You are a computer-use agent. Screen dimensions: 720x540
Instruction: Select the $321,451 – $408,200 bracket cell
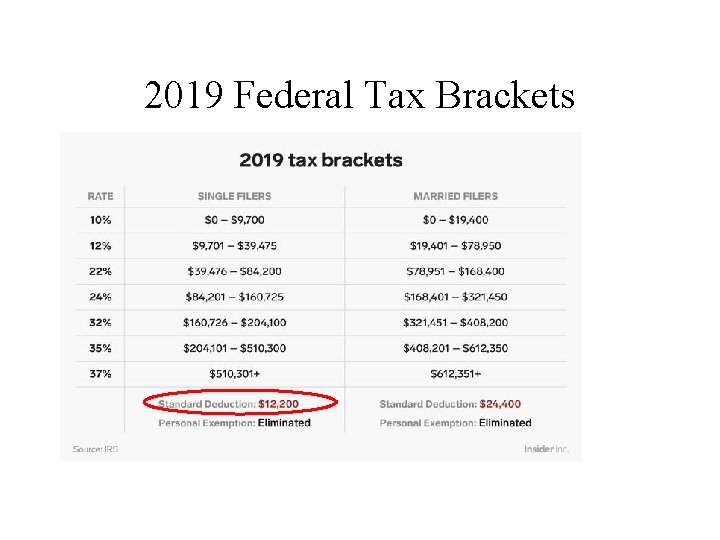455,323
